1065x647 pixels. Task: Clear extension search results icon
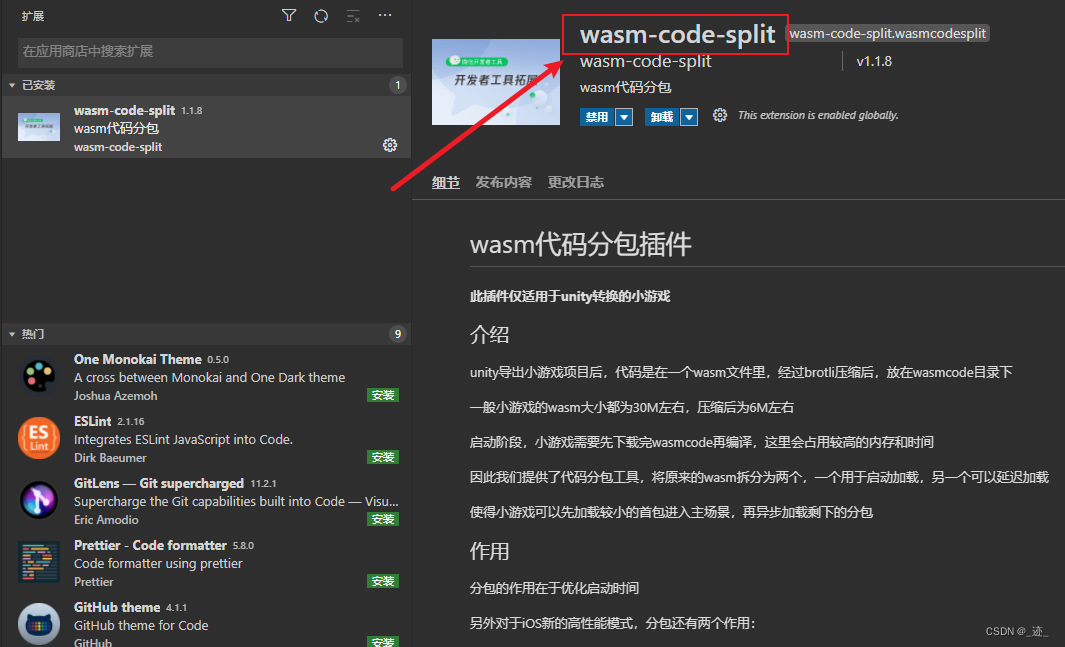pyautogui.click(x=353, y=16)
